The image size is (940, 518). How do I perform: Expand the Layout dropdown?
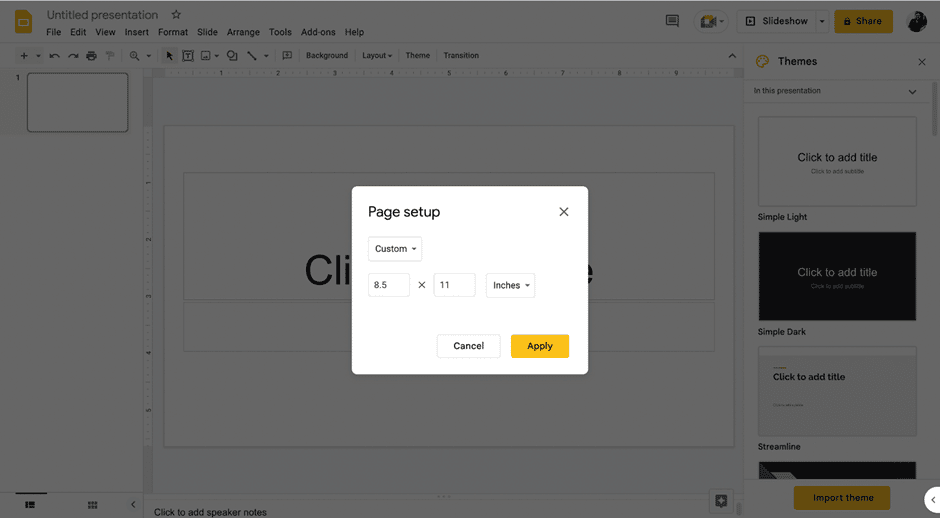coord(377,56)
